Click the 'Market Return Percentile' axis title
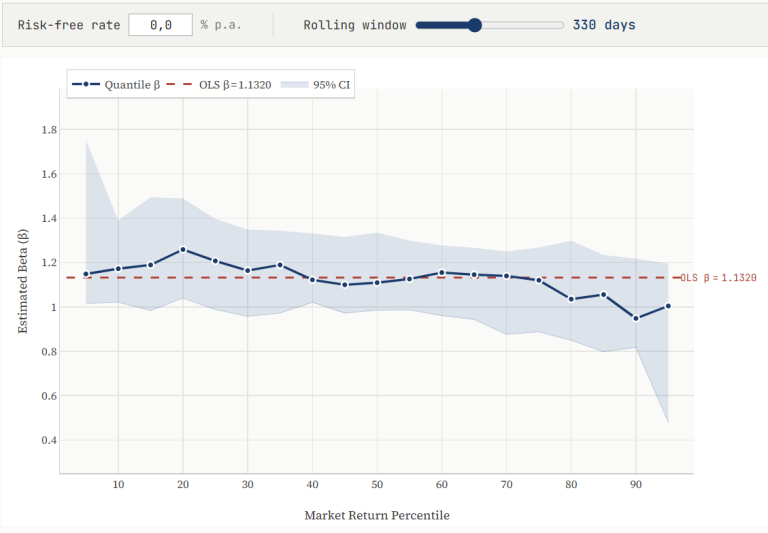 (377, 515)
